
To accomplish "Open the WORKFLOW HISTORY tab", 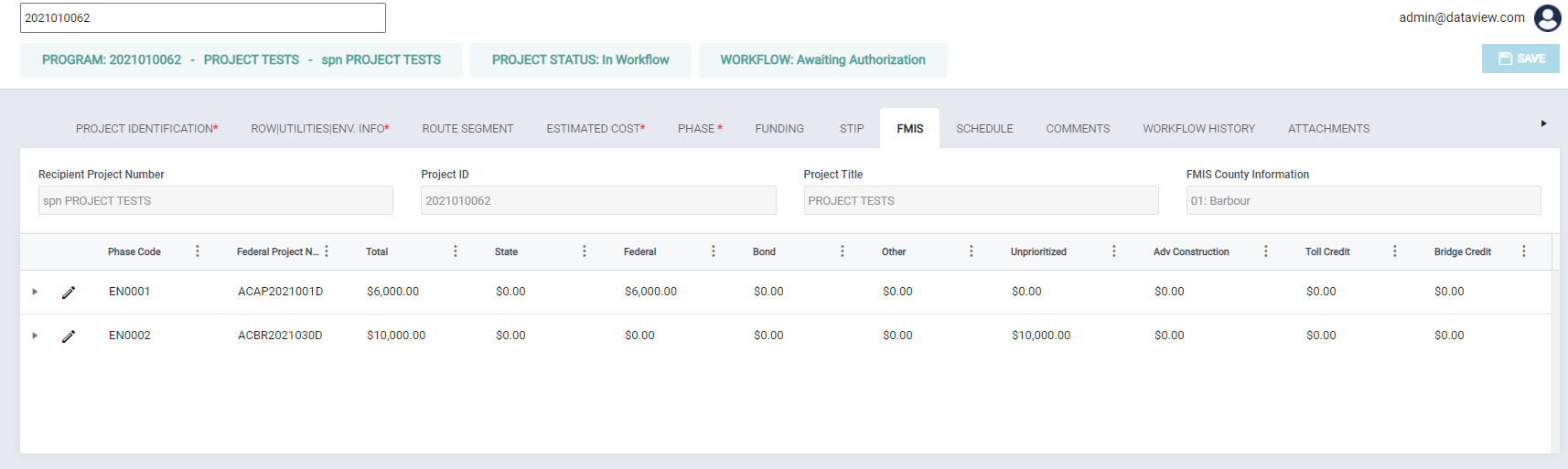I will pos(1198,129).
